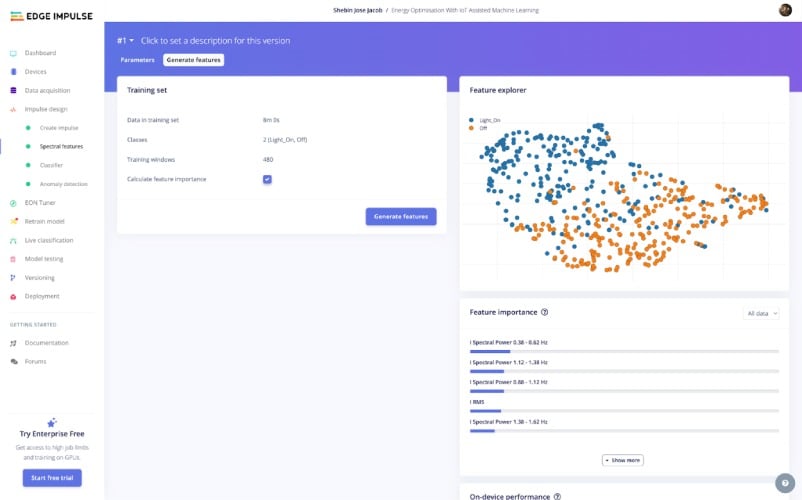Click the I RMS importance bar
The height and width of the screenshot is (500, 802).
(x=624, y=411)
